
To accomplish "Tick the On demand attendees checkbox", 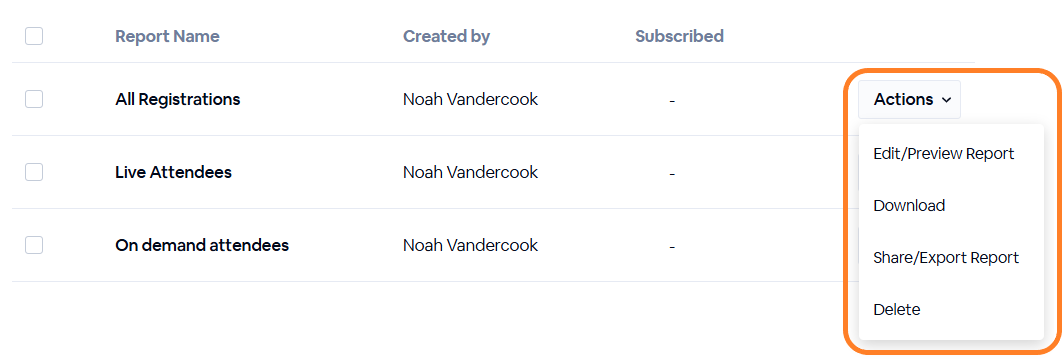I will [x=34, y=245].
